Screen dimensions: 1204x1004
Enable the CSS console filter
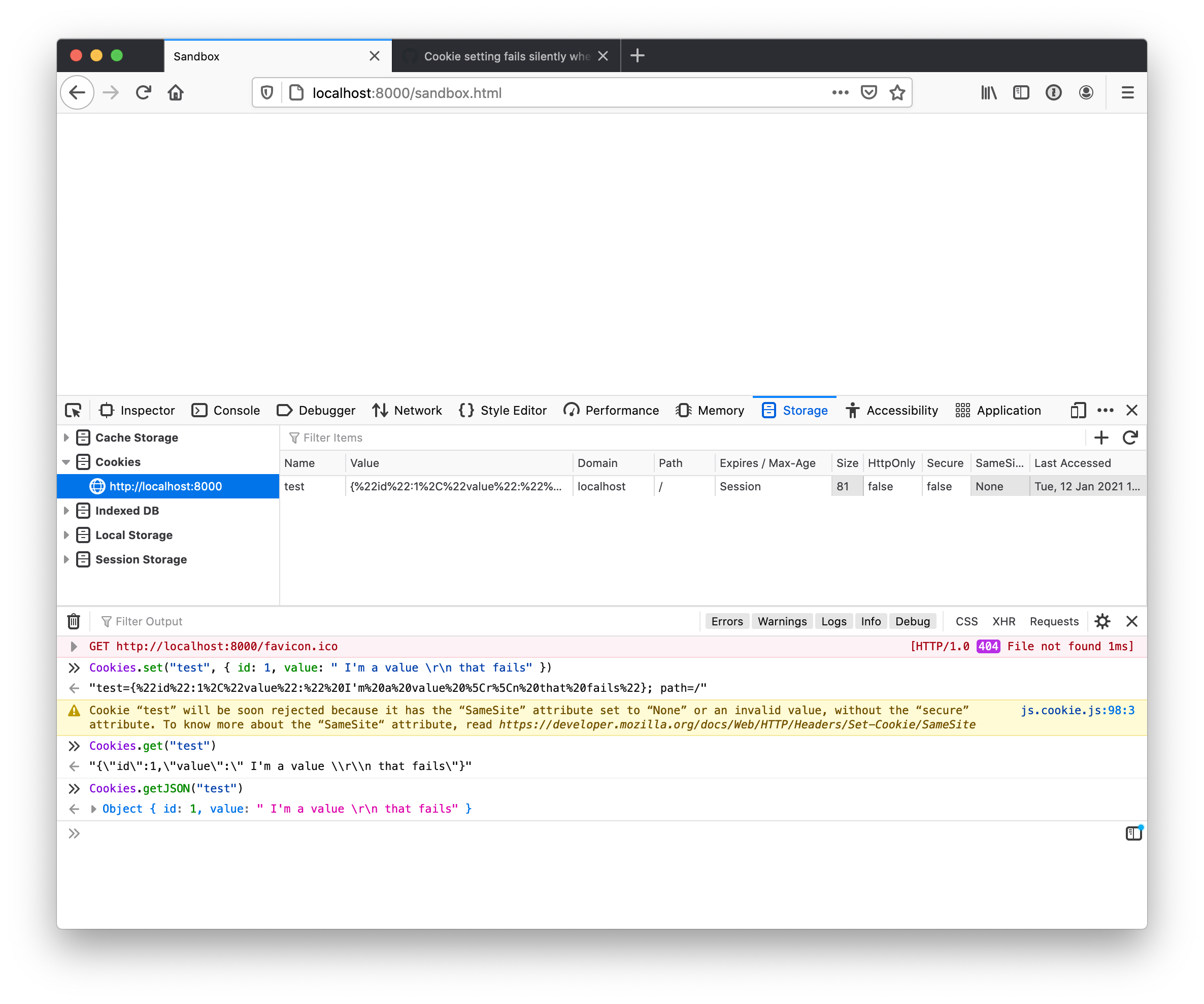tap(966, 622)
